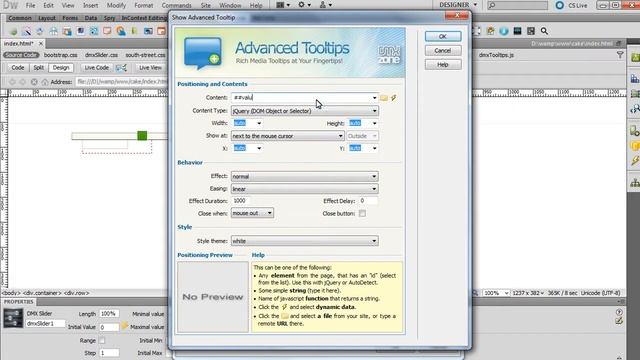
Task: Toggle the Range checkbox in Properties
Action: click(102, 340)
